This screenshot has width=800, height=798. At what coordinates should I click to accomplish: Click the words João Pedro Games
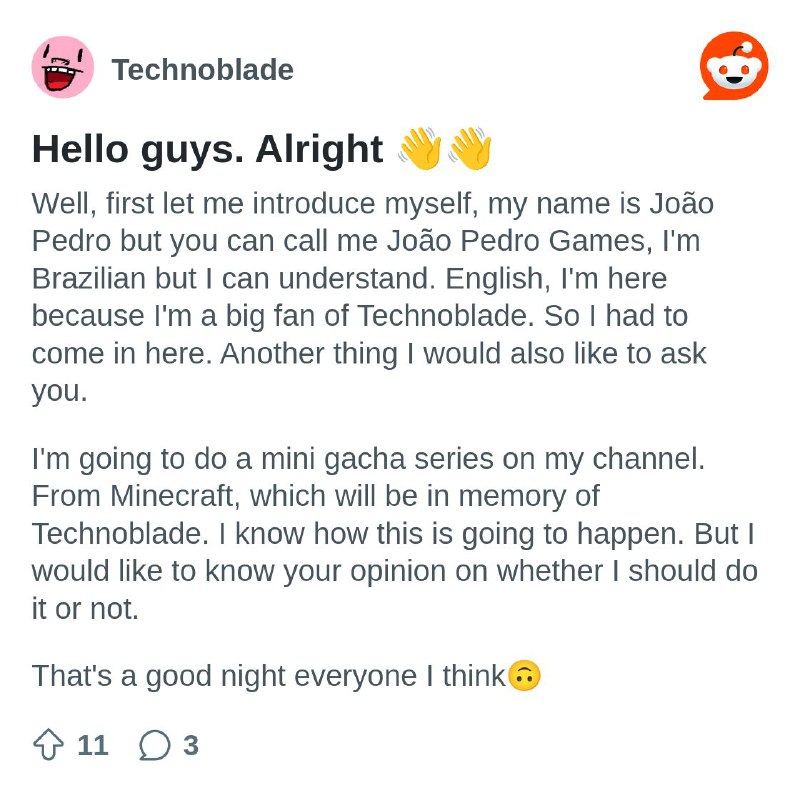click(516, 240)
